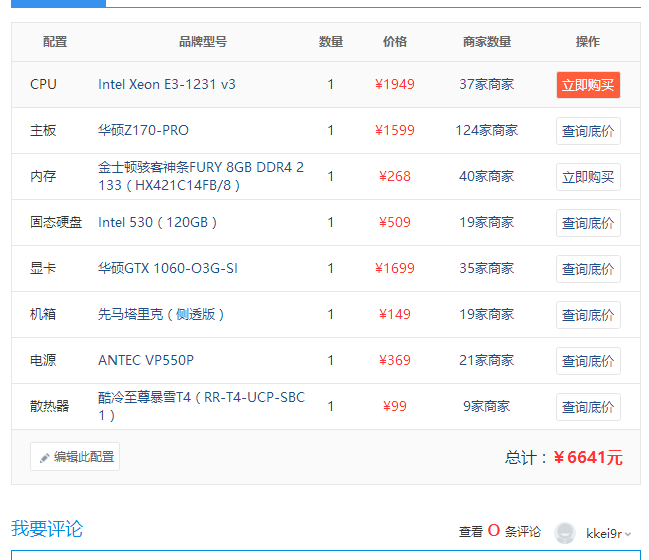Click 40家商家 in 内存 row
649x560 pixels.
(x=486, y=176)
